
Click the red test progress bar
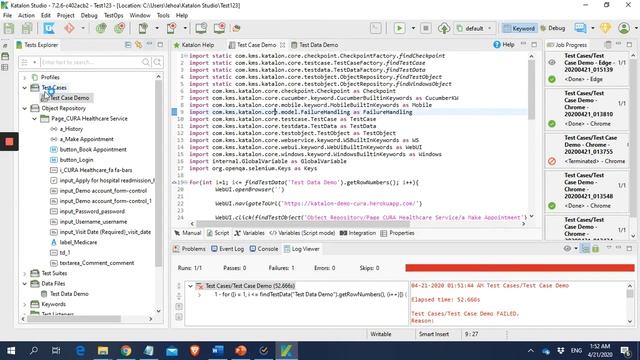pos(520,268)
